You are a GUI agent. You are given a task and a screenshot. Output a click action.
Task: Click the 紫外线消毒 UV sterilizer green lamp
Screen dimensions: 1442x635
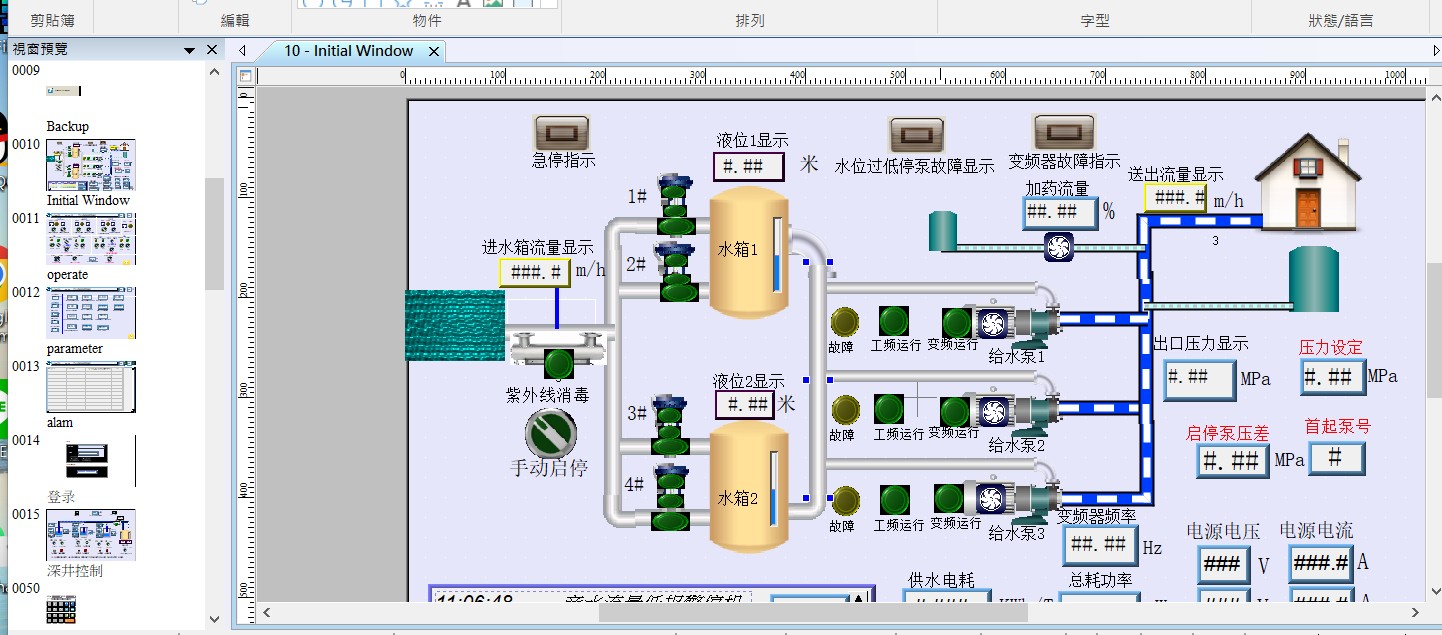(558, 363)
